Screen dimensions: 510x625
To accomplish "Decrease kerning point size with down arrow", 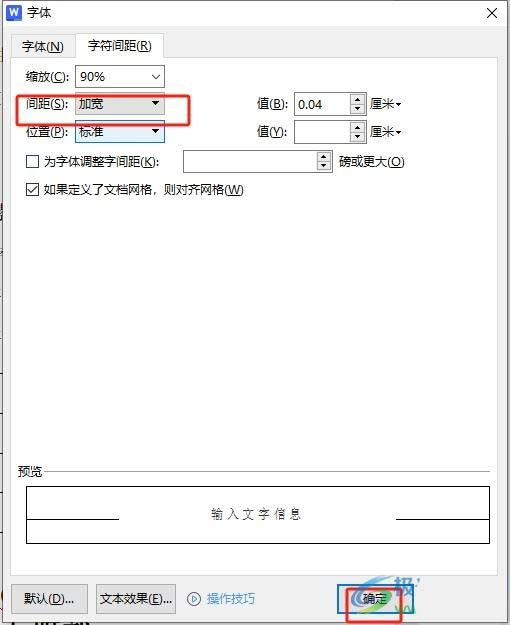I will [x=324, y=166].
